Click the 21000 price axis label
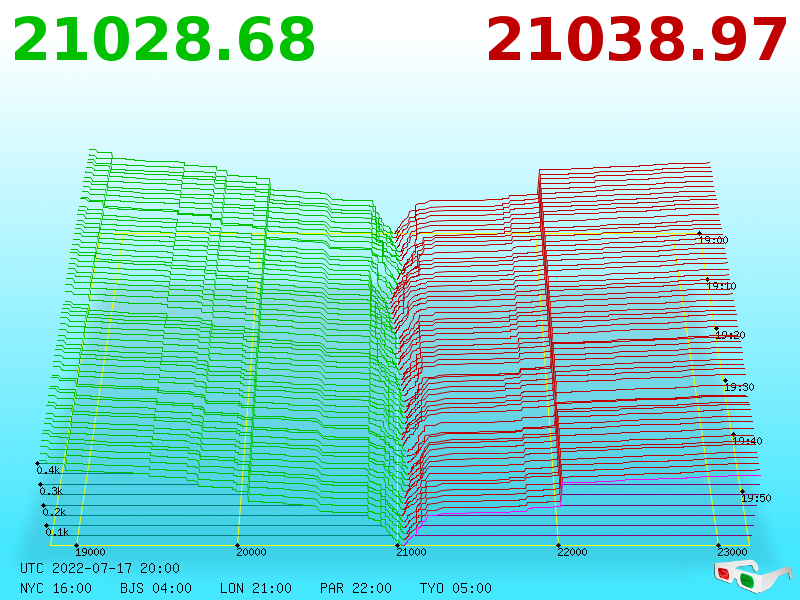 point(411,552)
